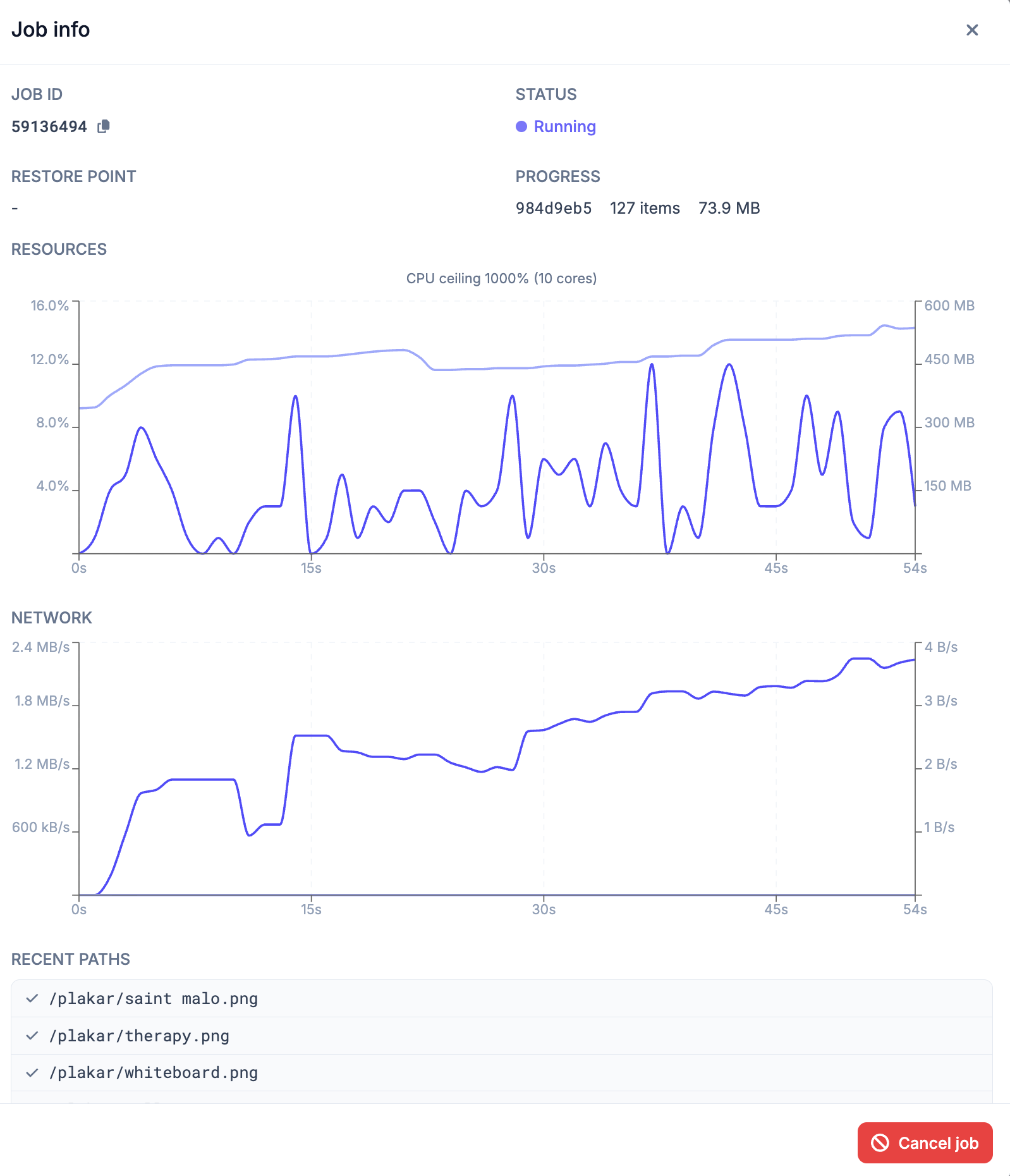Click the Running status indicator dot
Screen dimensions: 1010x1176
tap(521, 126)
